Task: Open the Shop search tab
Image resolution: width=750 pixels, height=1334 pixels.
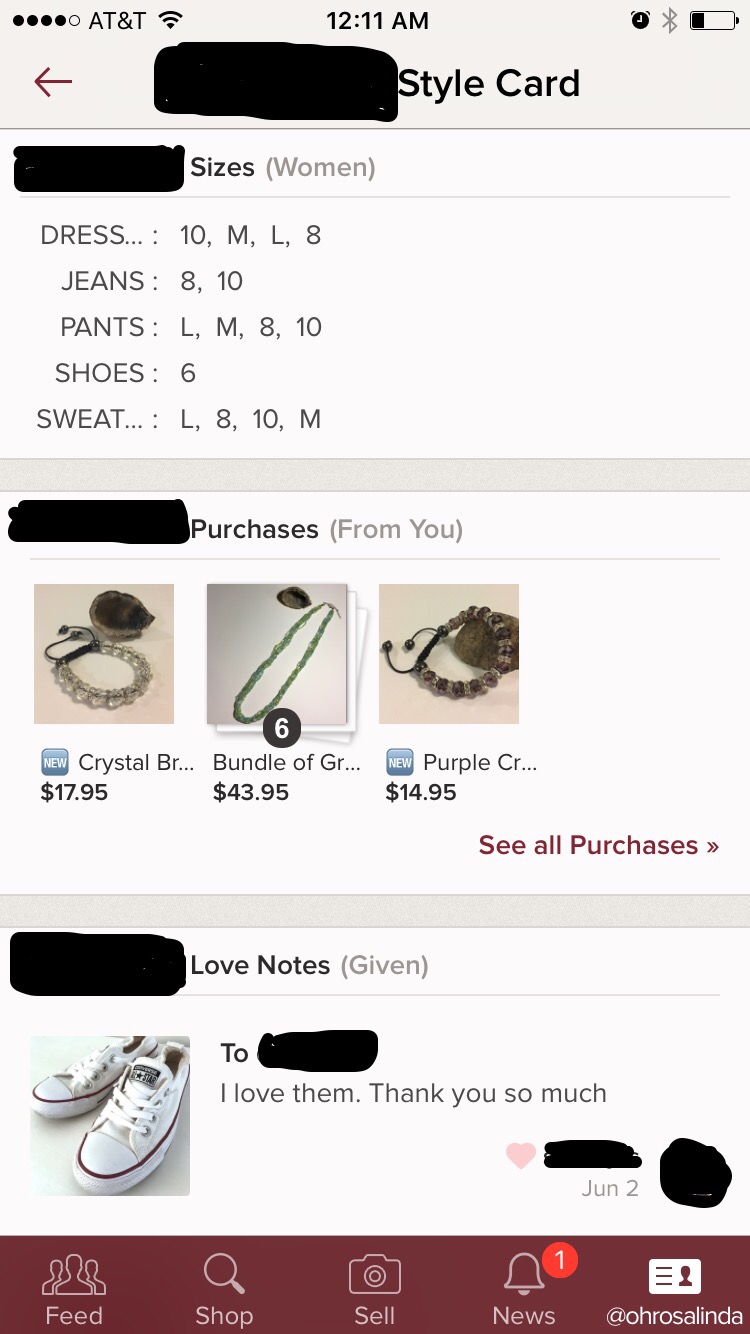Action: click(224, 1288)
